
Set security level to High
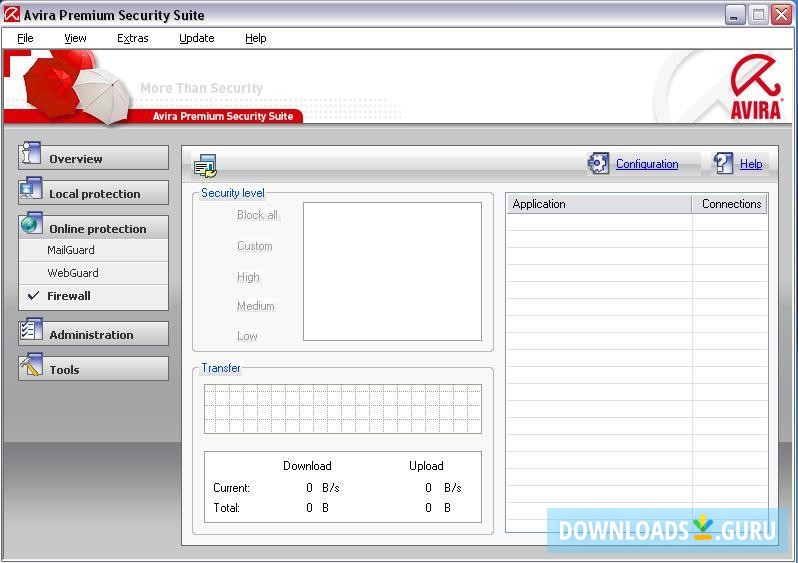[x=248, y=277]
